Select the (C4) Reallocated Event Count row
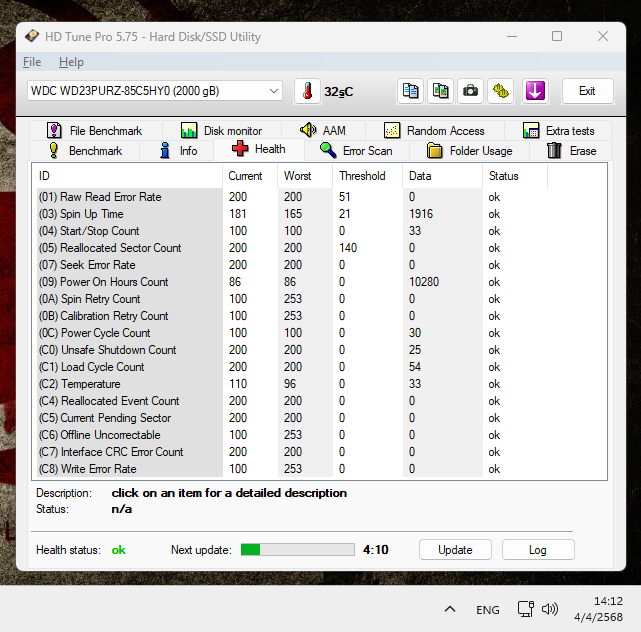641x632 pixels. [292, 401]
